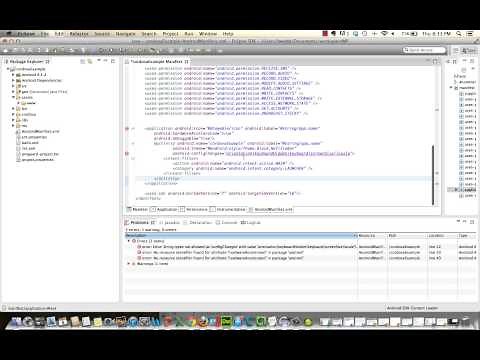
Task: Sort problems by Resource column
Action: coord(372,236)
